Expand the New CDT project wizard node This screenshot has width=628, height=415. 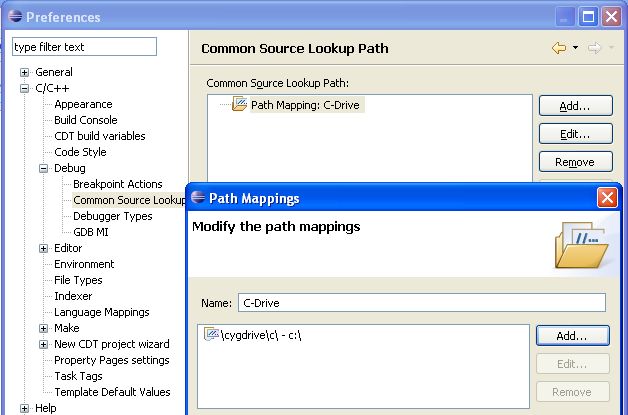click(x=43, y=344)
